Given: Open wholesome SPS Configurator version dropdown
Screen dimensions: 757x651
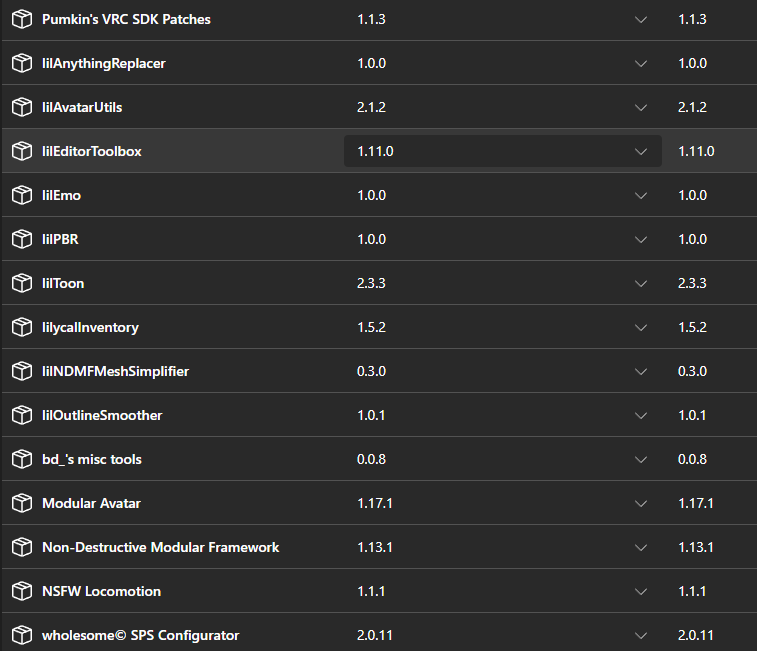Looking at the screenshot, I should click(503, 635).
